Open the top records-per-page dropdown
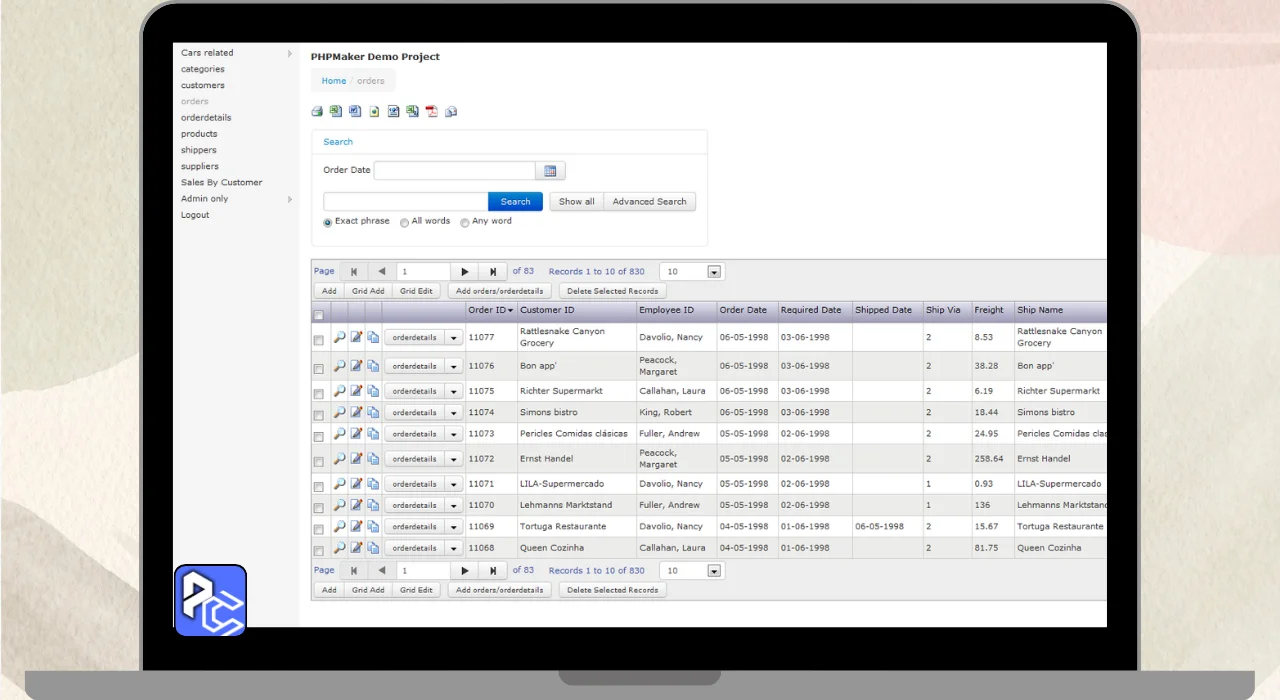The image size is (1280, 700). (714, 272)
